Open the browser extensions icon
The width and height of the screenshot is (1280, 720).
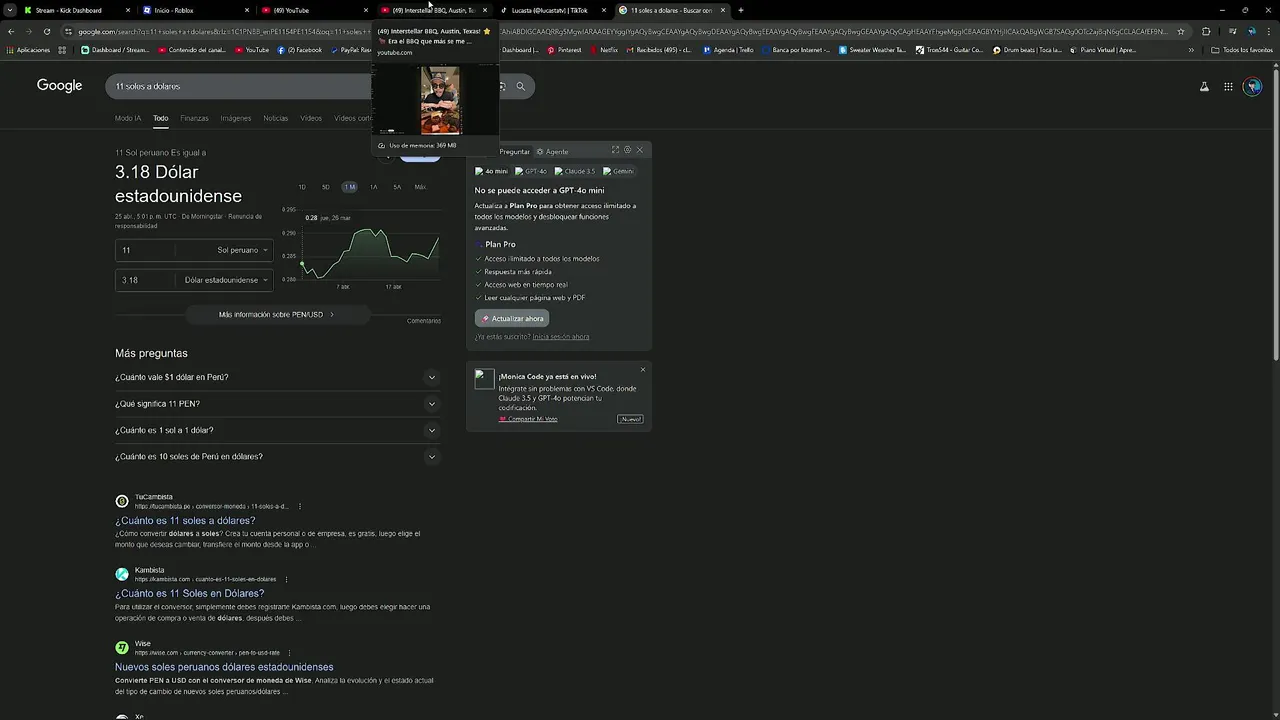(1205, 32)
